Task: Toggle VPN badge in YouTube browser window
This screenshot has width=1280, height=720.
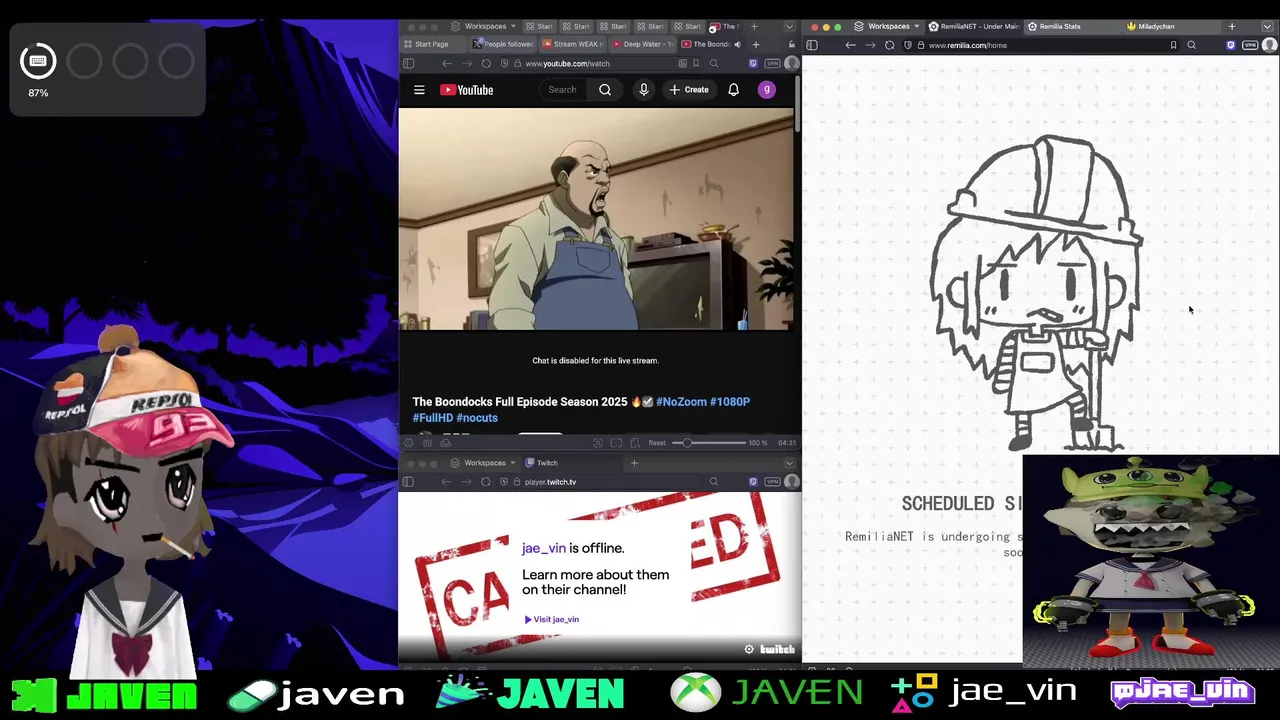Action: [x=772, y=63]
